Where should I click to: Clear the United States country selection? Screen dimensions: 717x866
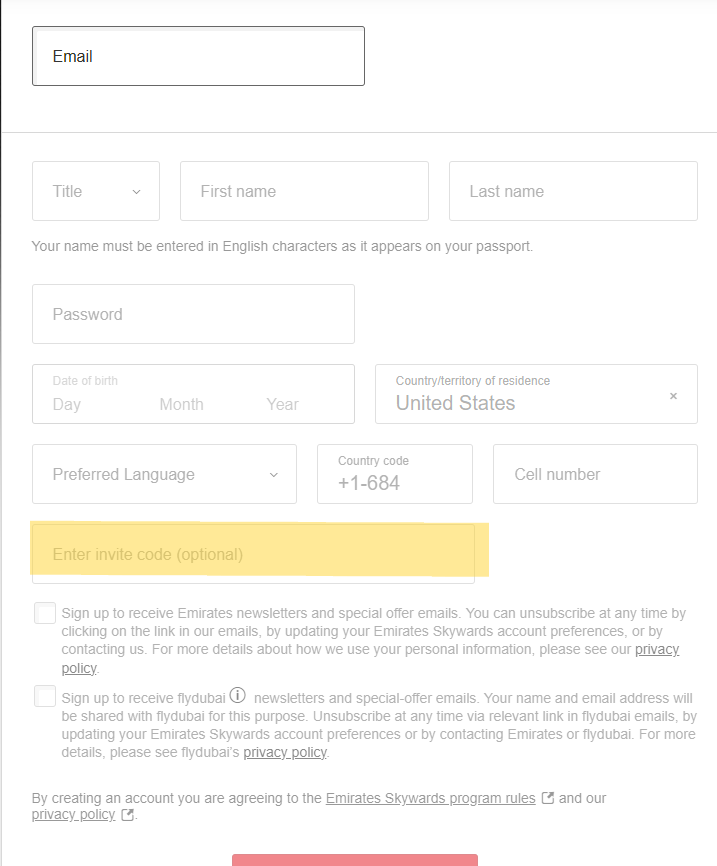click(673, 396)
